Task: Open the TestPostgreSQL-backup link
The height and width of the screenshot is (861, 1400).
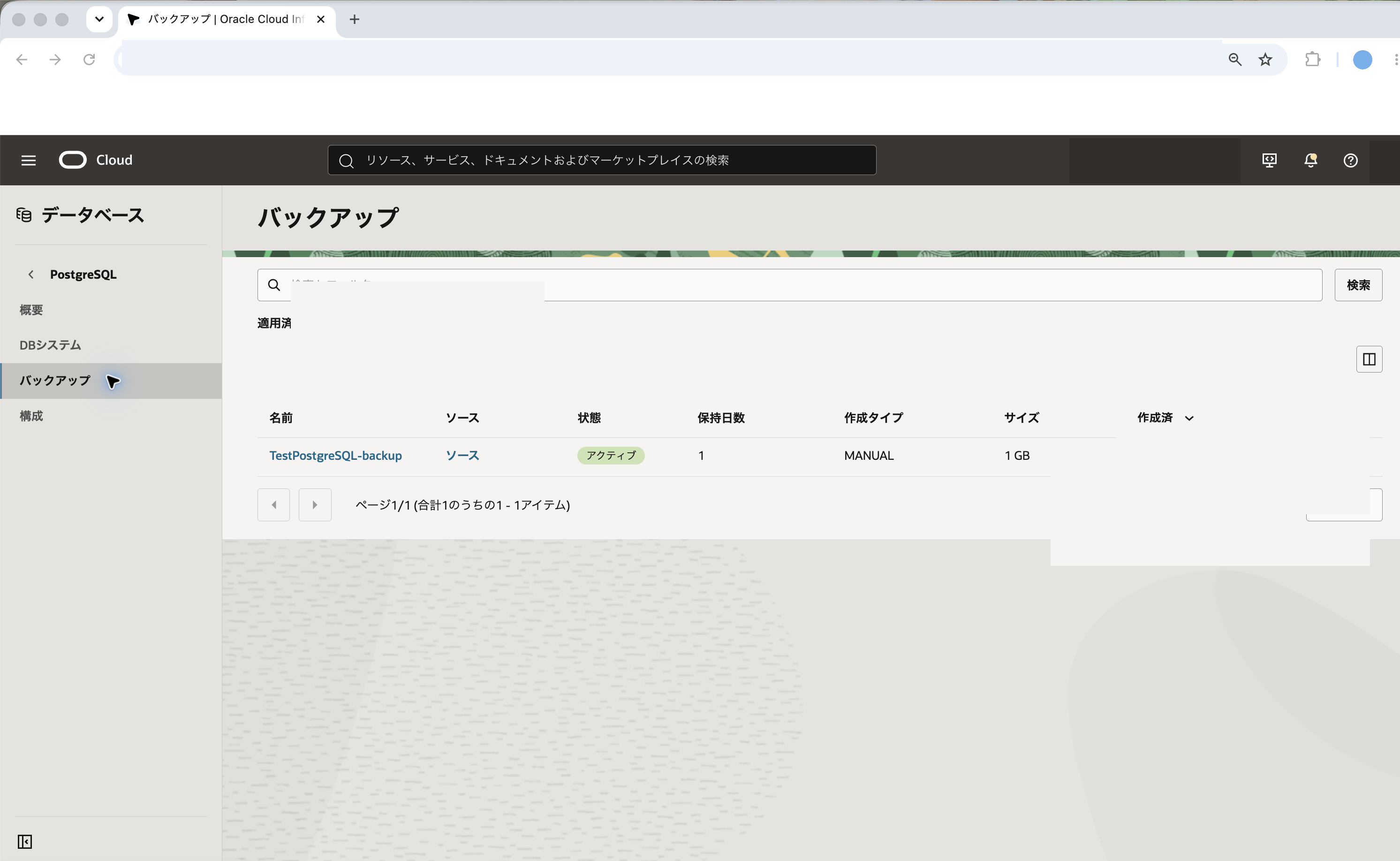Action: coord(336,456)
